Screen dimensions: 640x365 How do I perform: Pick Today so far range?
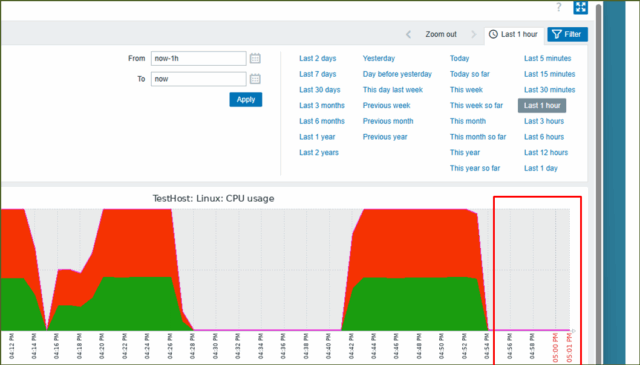click(470, 74)
